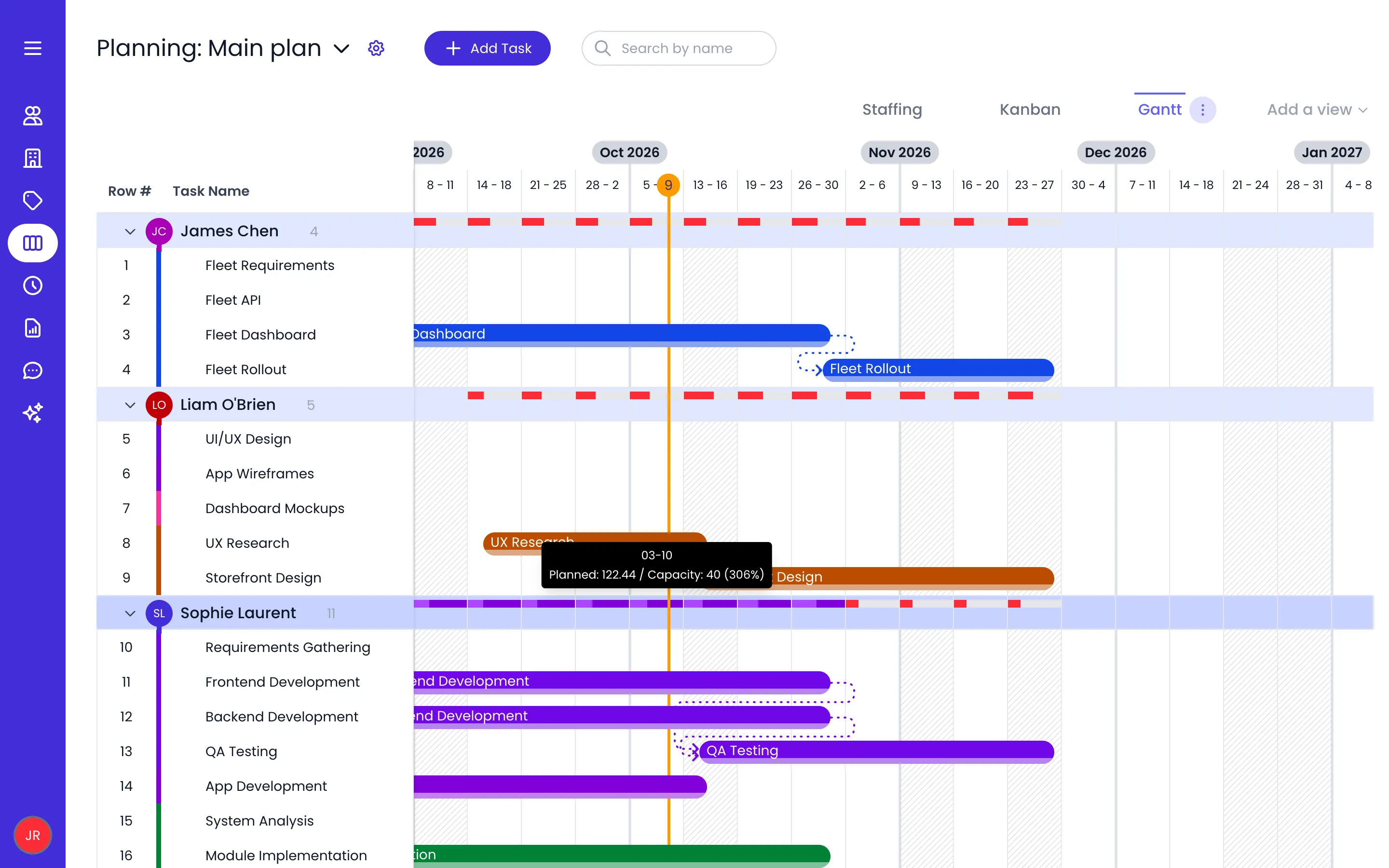Image resolution: width=1389 pixels, height=868 pixels.
Task: Open the reports document icon in sidebar
Action: pyautogui.click(x=33, y=328)
